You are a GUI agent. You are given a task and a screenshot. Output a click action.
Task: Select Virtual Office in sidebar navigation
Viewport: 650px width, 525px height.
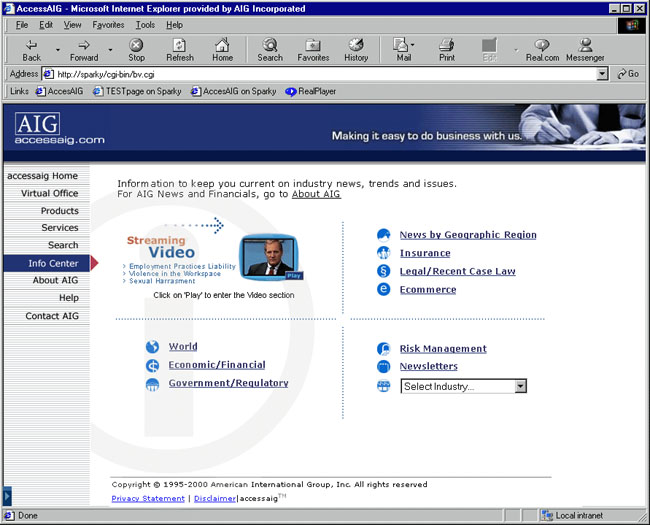click(49, 193)
